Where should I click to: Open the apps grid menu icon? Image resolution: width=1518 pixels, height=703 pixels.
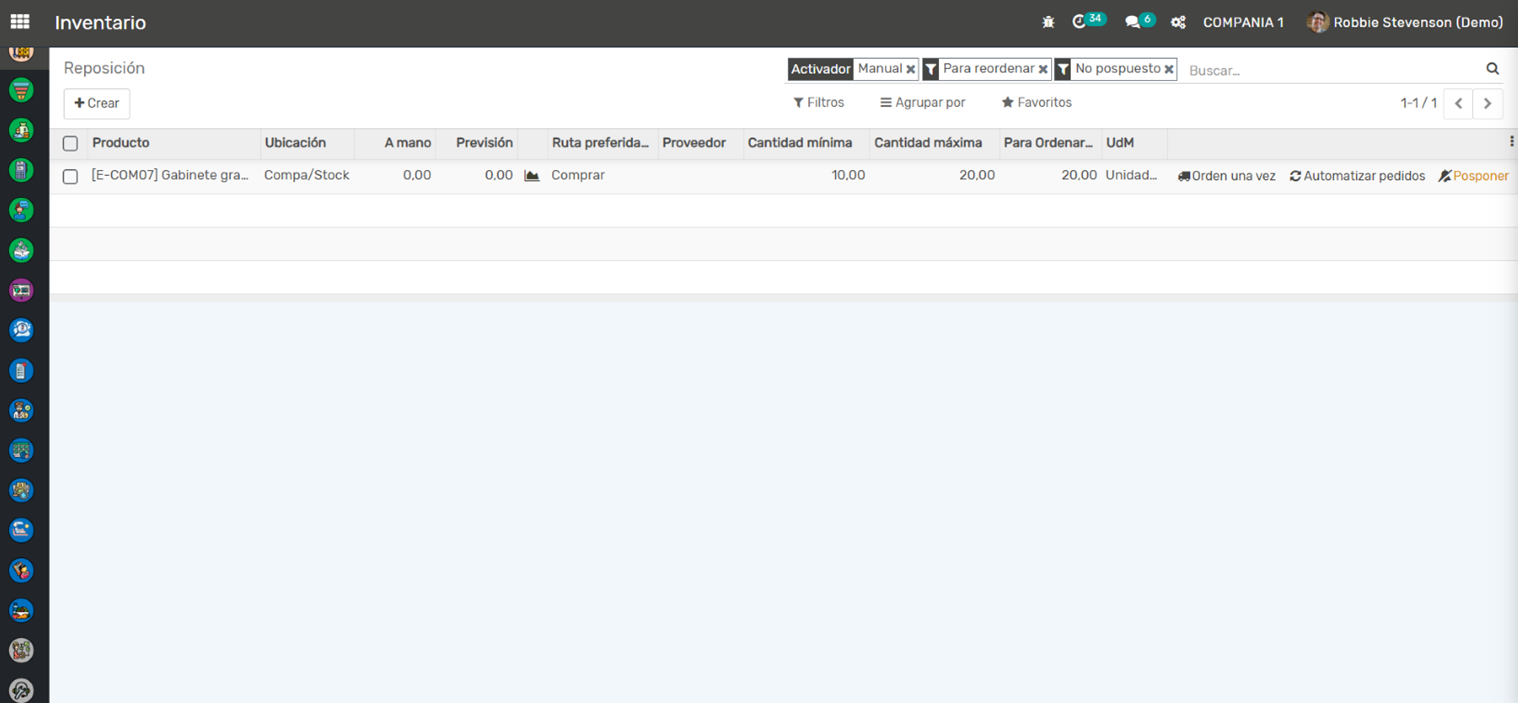point(20,22)
